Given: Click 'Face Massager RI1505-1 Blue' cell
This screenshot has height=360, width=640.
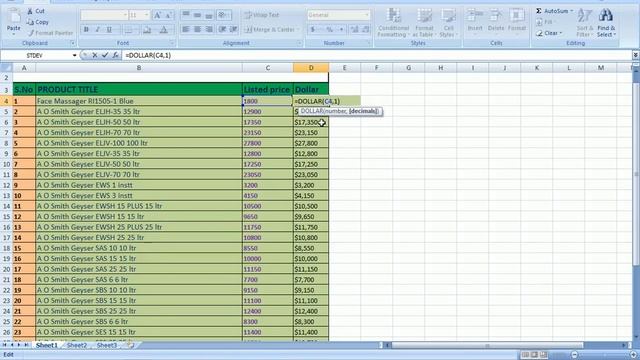Looking at the screenshot, I should coord(139,101).
